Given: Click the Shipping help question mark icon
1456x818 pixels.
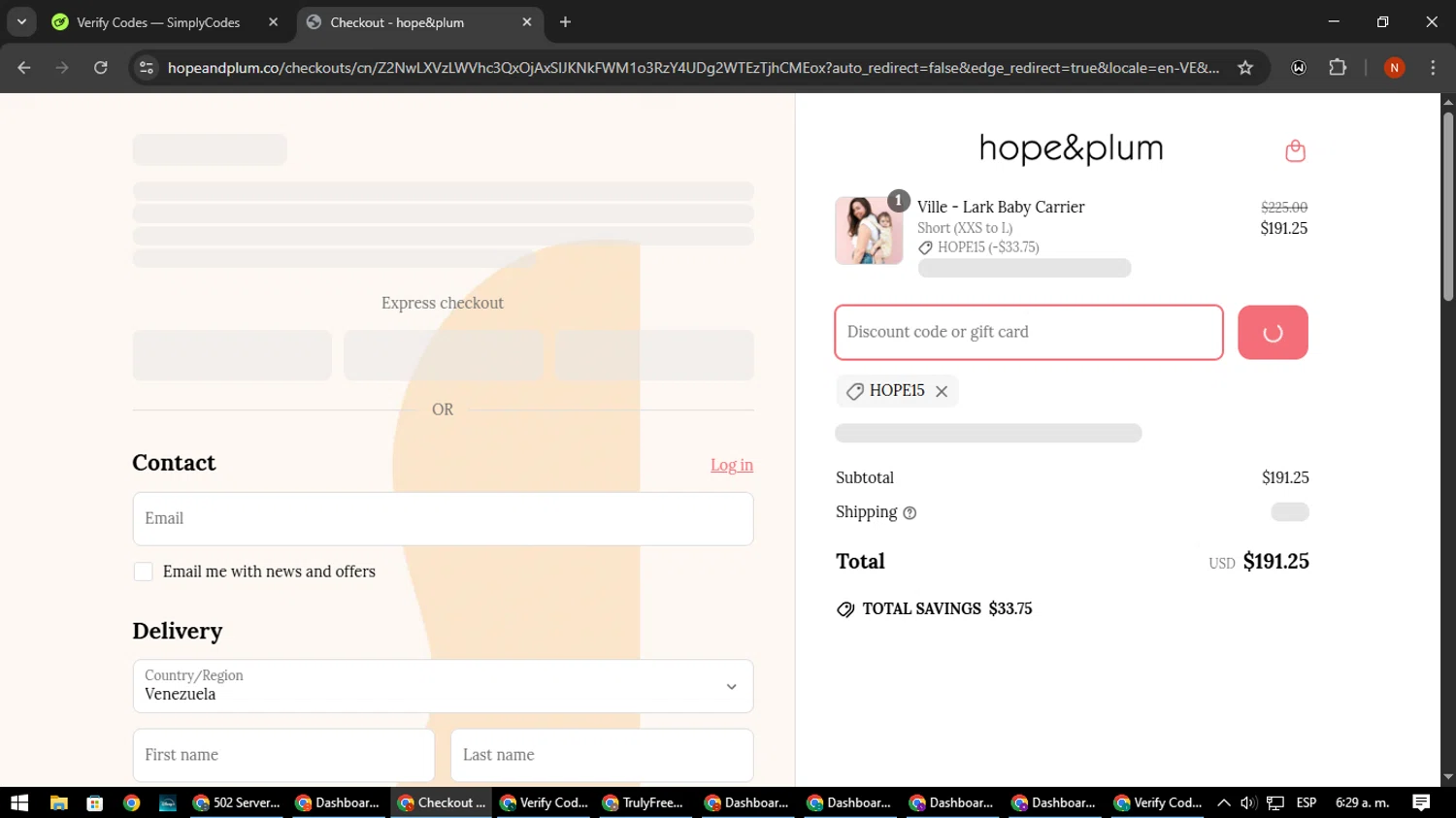Looking at the screenshot, I should point(910,513).
